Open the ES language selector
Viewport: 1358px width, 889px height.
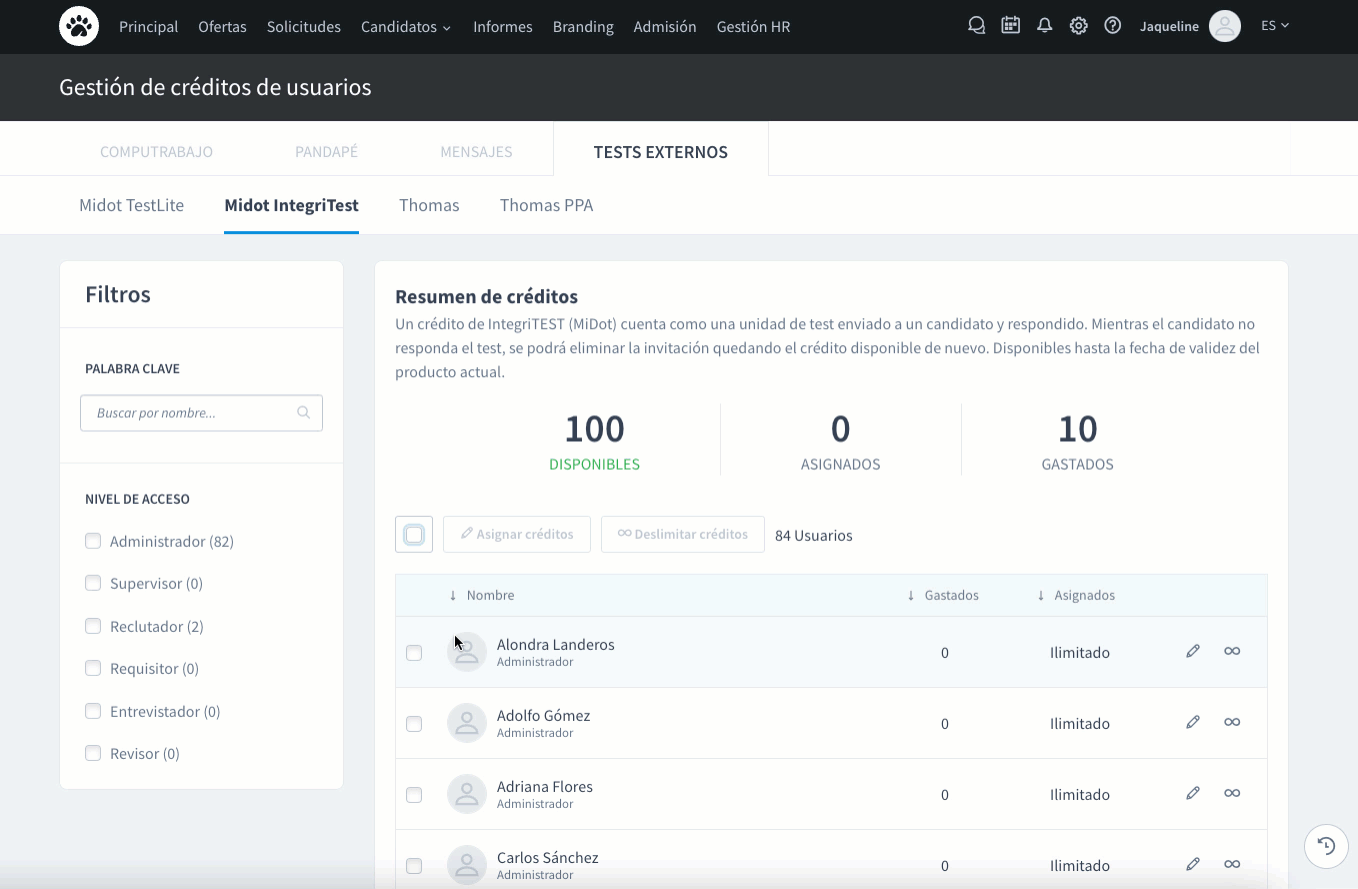(1274, 26)
